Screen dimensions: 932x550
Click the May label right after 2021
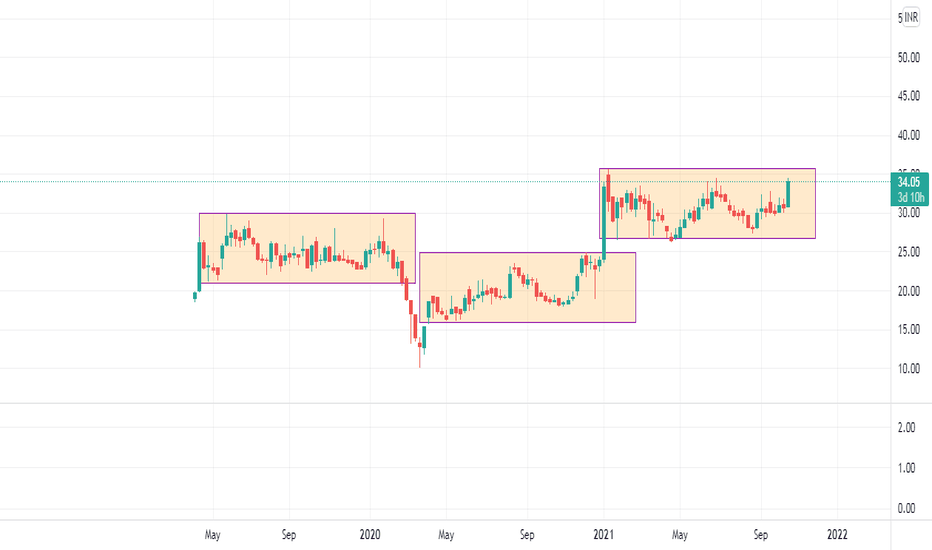[680, 535]
